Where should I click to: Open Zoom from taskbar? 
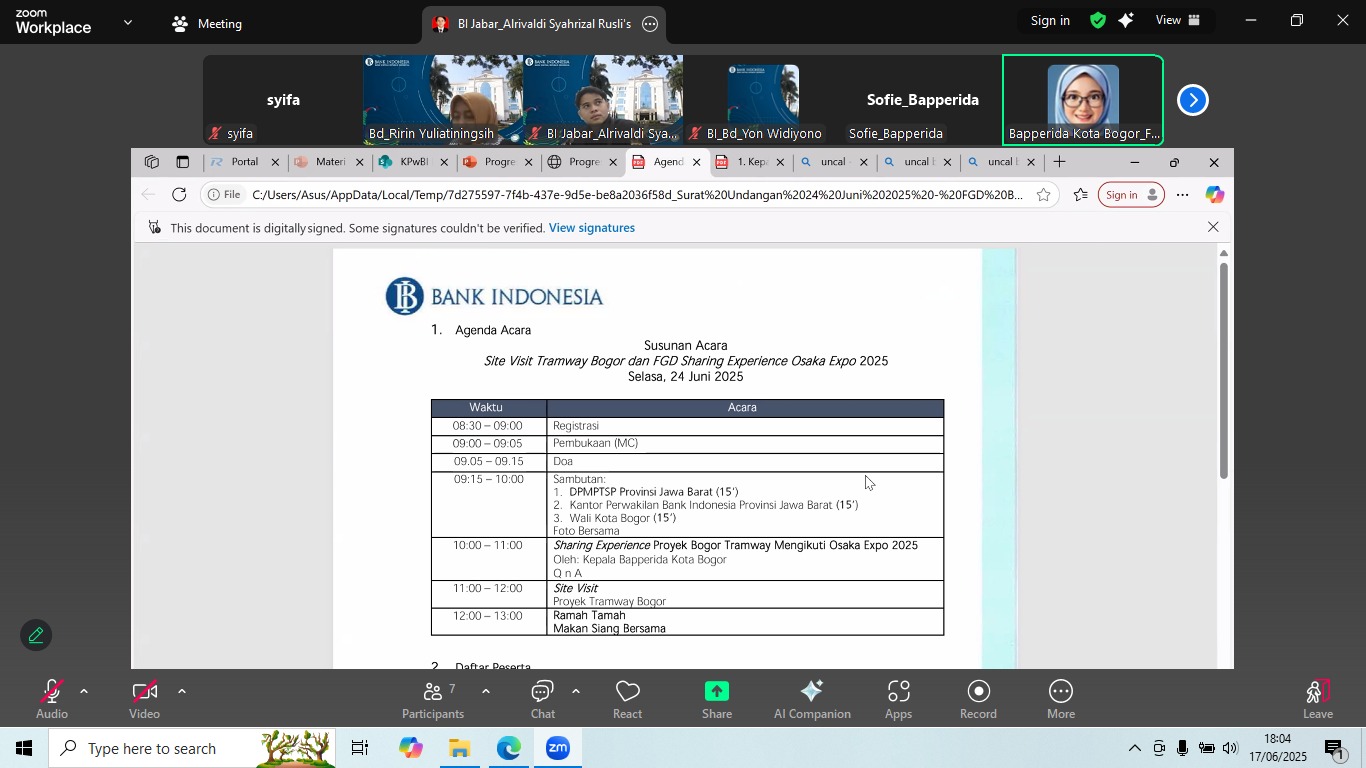(x=558, y=748)
